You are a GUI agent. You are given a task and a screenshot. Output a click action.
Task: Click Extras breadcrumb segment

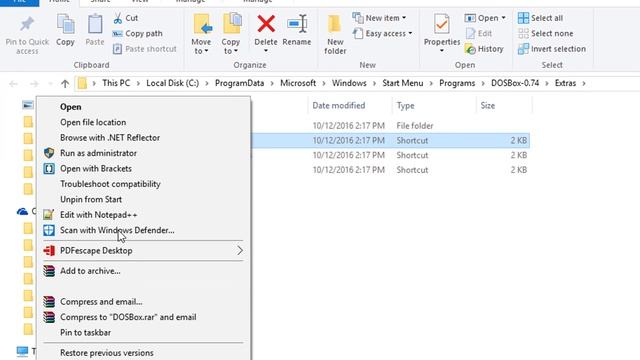click(x=565, y=83)
